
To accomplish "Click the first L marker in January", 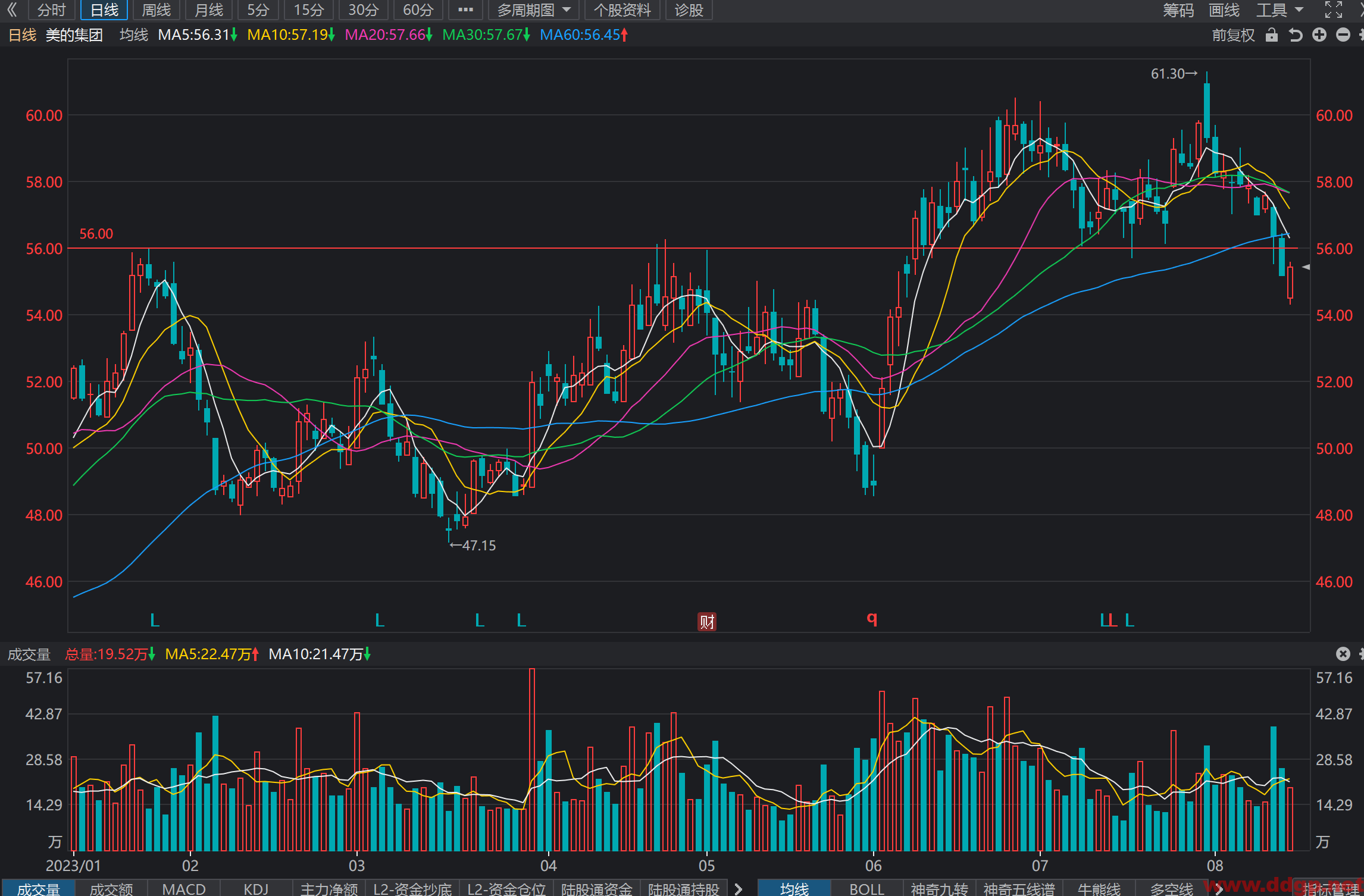I will (155, 620).
